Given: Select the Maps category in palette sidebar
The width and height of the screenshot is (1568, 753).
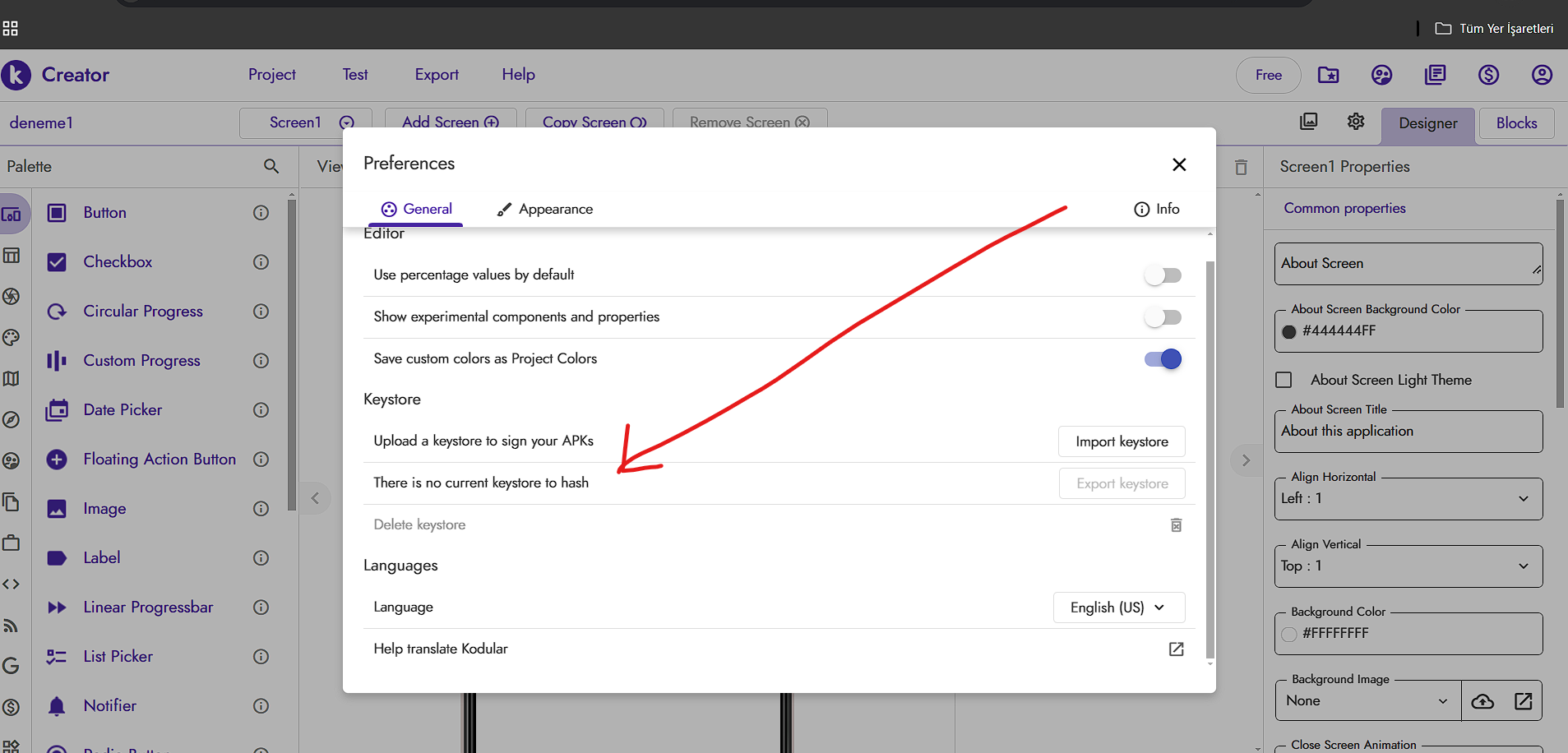Looking at the screenshot, I should [x=12, y=379].
